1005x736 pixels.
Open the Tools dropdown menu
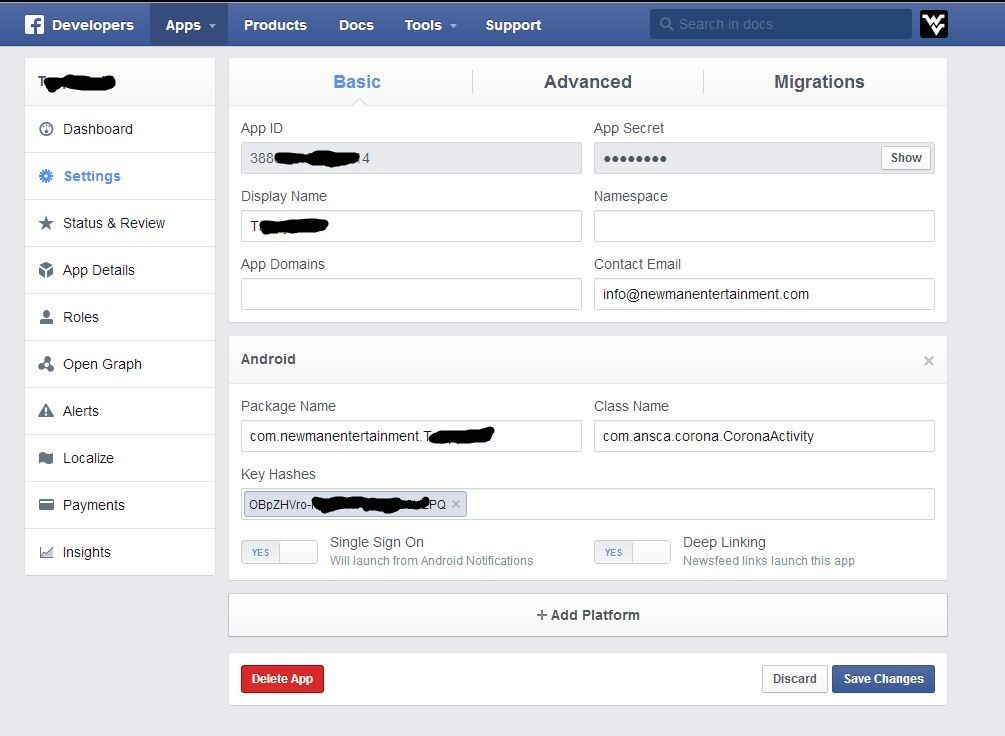point(430,25)
